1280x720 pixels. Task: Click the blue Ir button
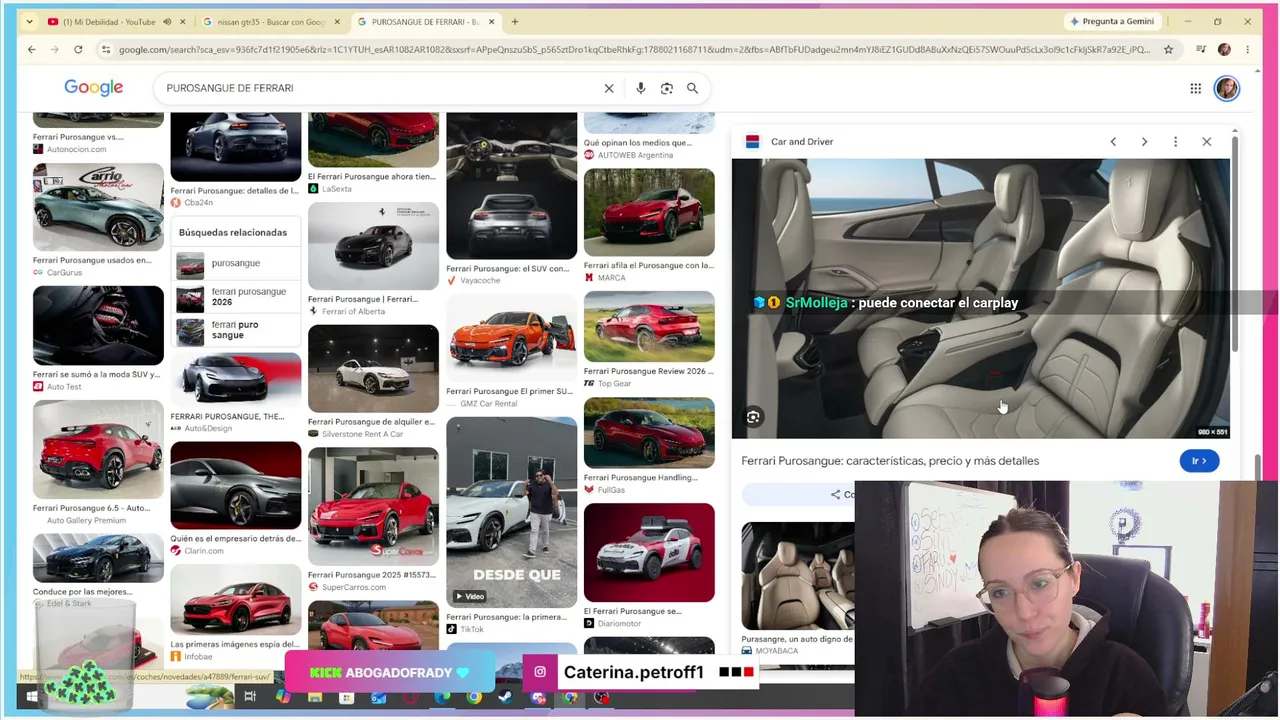click(x=1199, y=461)
